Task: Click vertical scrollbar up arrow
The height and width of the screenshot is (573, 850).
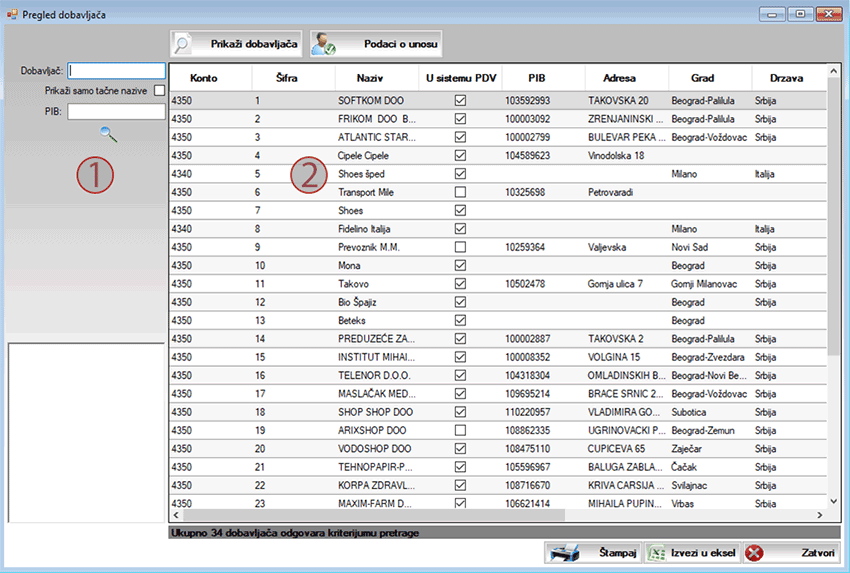Action: click(x=834, y=71)
